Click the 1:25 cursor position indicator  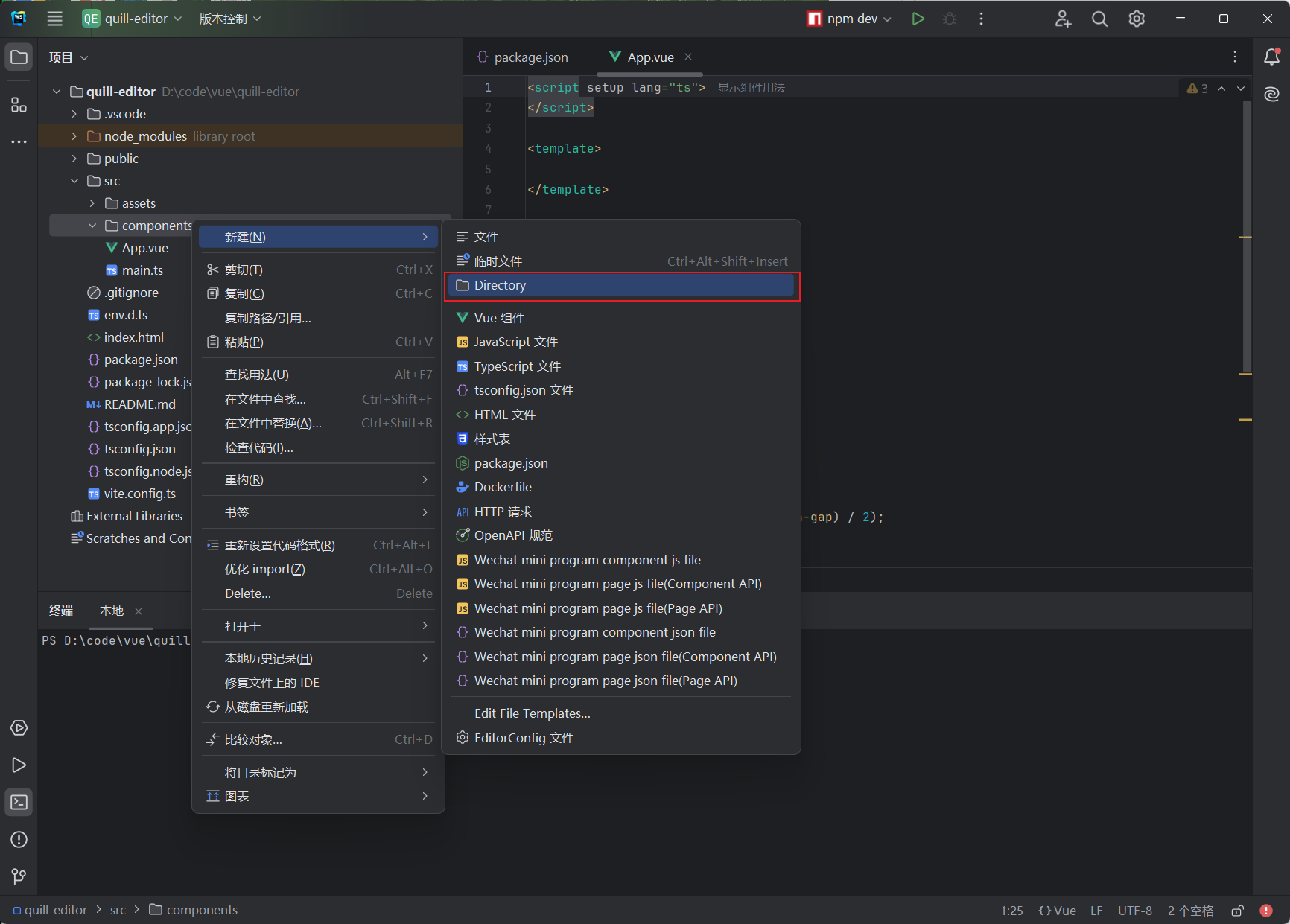pos(1011,911)
